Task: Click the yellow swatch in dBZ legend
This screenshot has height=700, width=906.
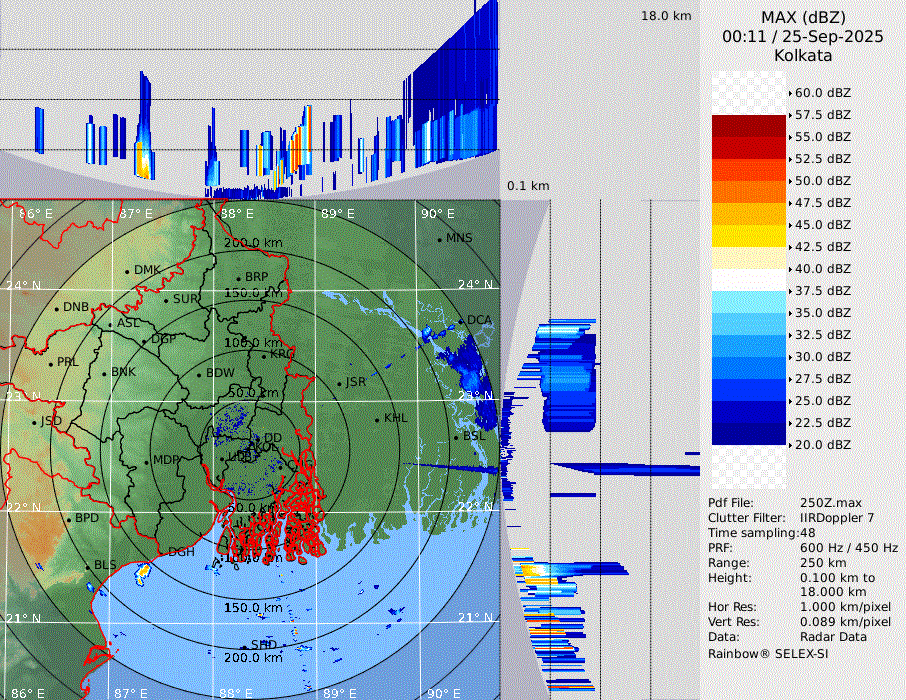Action: pyautogui.click(x=749, y=236)
